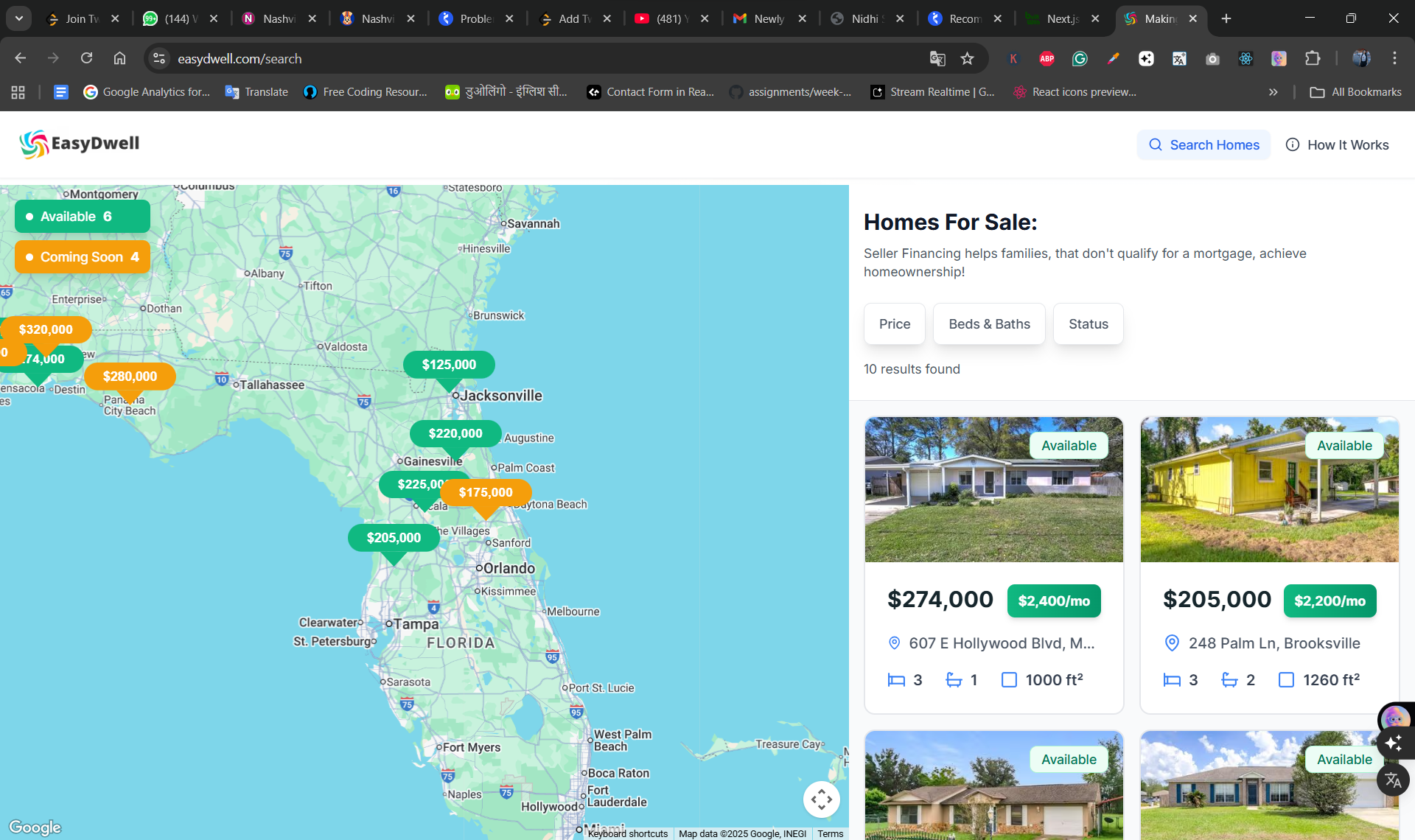Image resolution: width=1415 pixels, height=840 pixels.
Task: Open the Status filter dropdown
Action: (1088, 324)
